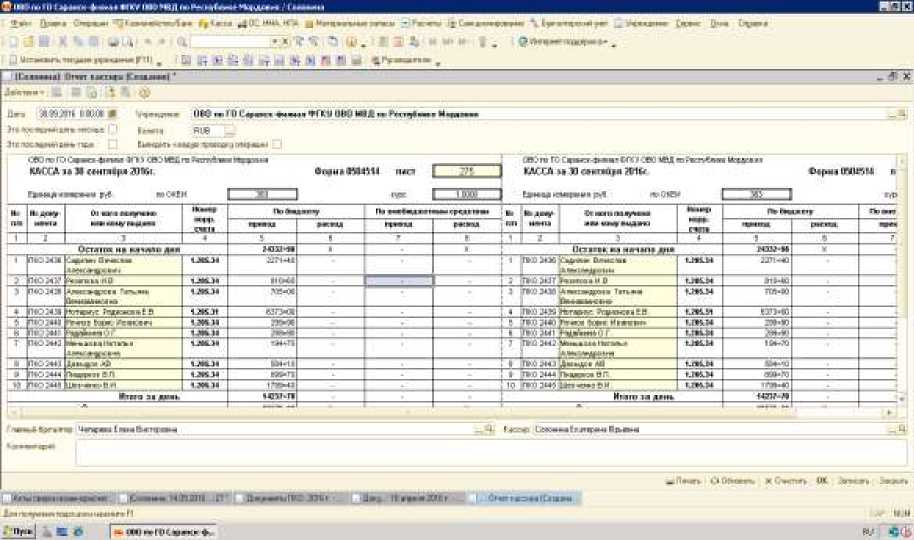Click the New document icon in toolbar
Screen dimensions: 914x540
point(14,42)
